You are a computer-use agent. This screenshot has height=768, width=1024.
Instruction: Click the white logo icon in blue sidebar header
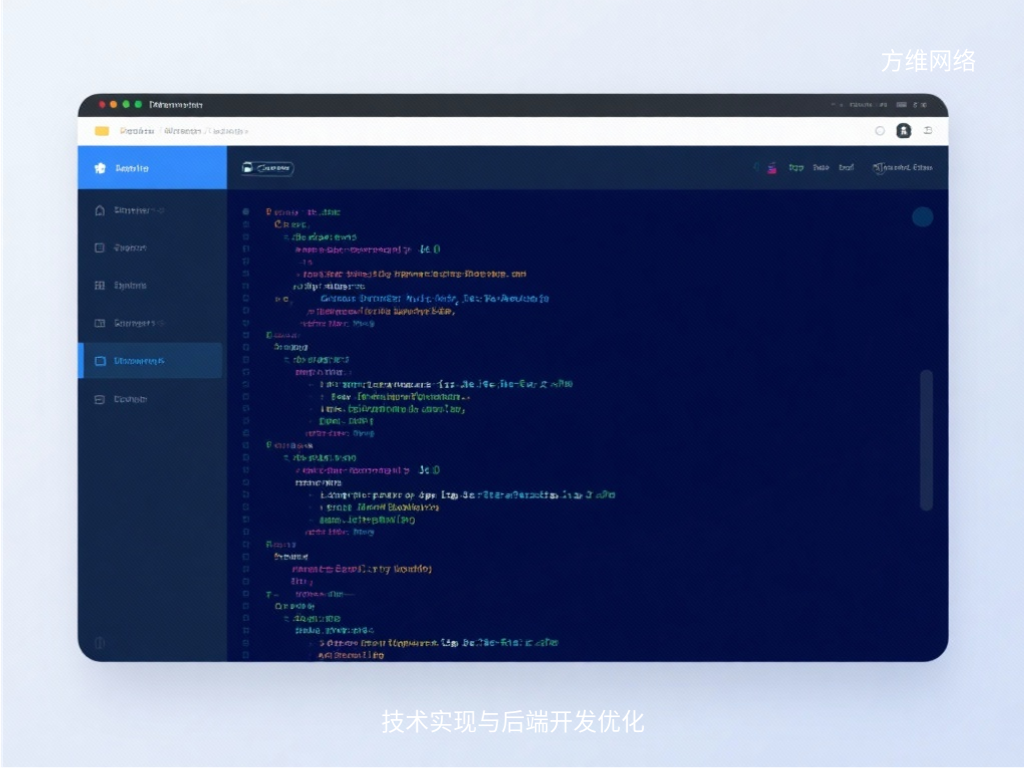point(99,169)
